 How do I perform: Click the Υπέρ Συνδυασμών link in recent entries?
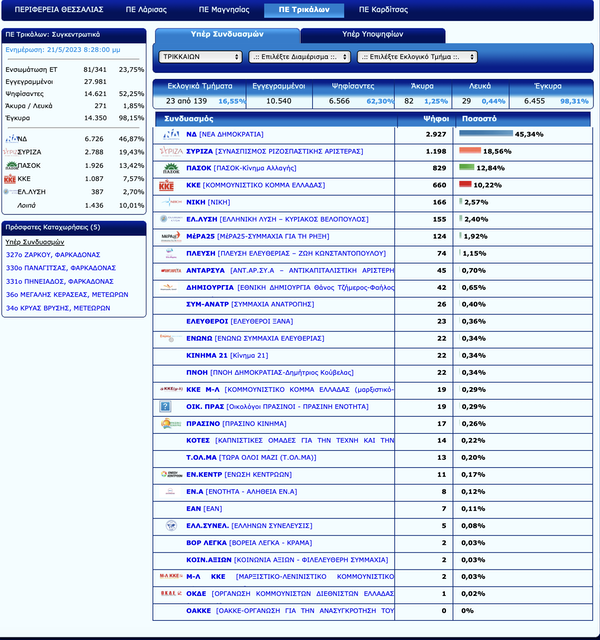35,242
